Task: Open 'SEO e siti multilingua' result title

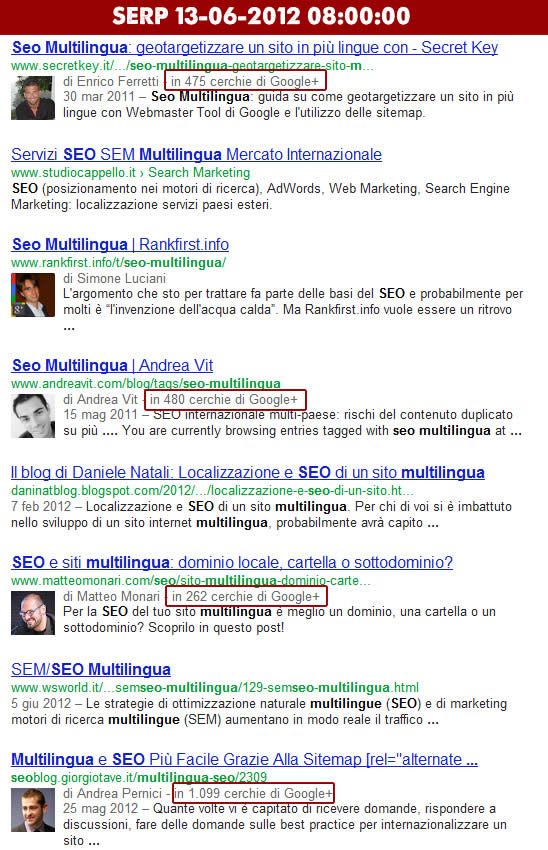Action: point(232,563)
